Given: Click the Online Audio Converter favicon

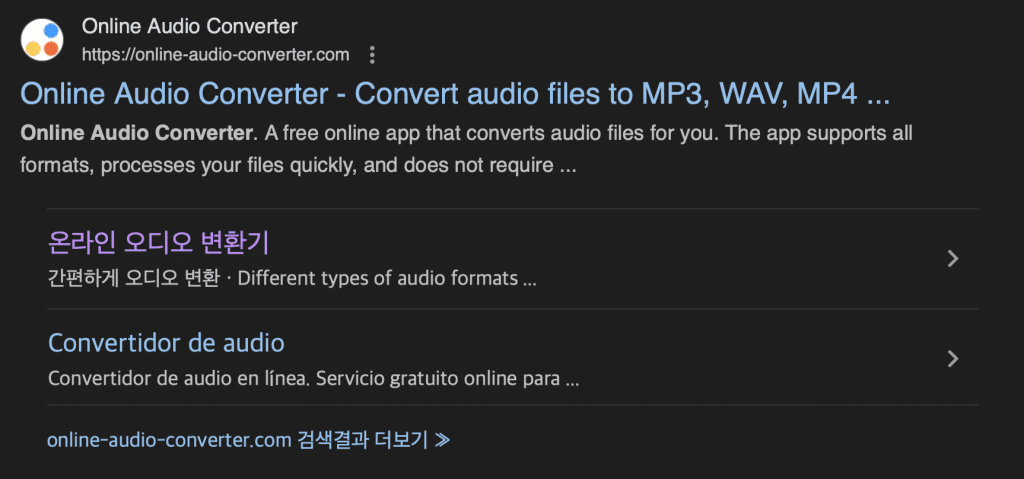Looking at the screenshot, I should 42,39.
